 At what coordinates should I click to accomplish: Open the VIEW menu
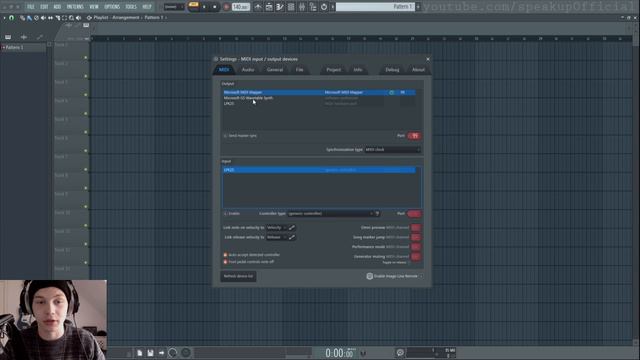[94, 7]
